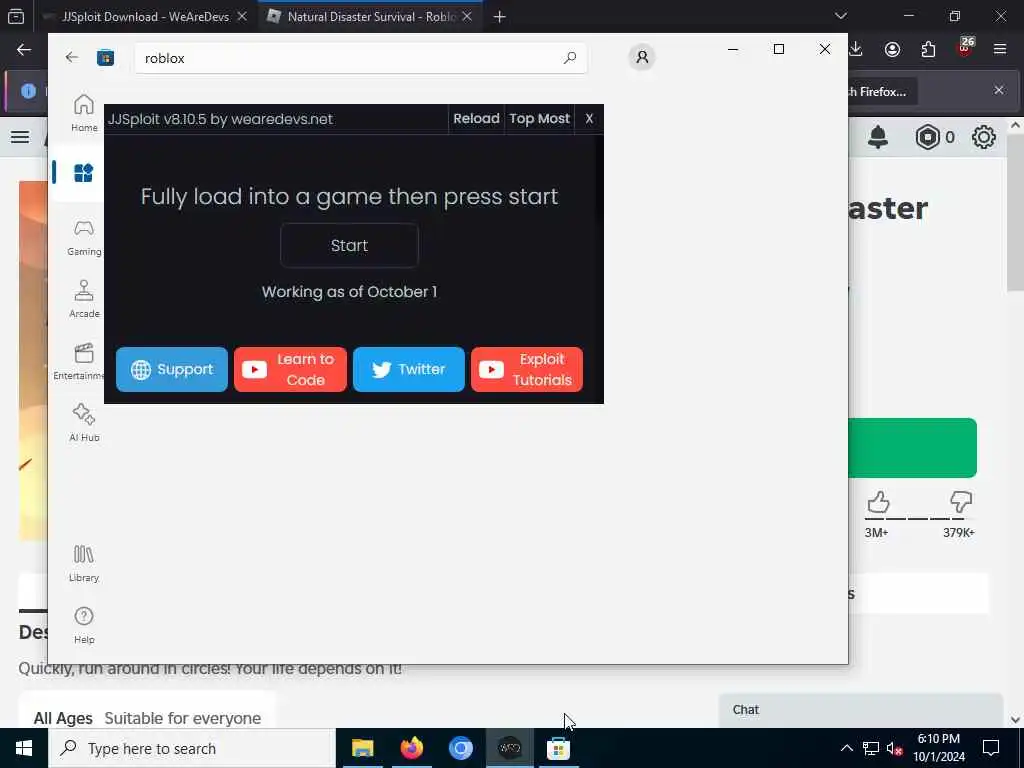
Task: Click the muted volume tray icon
Action: (x=895, y=748)
